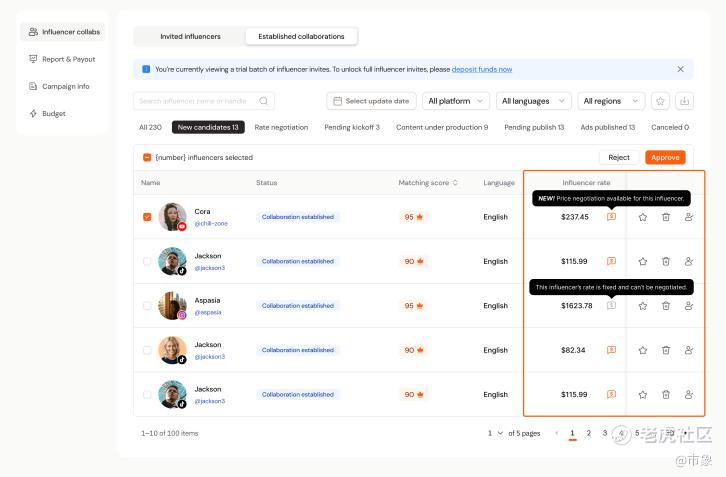The image size is (726, 477).
Task: Click the orange Approve button
Action: 665,157
